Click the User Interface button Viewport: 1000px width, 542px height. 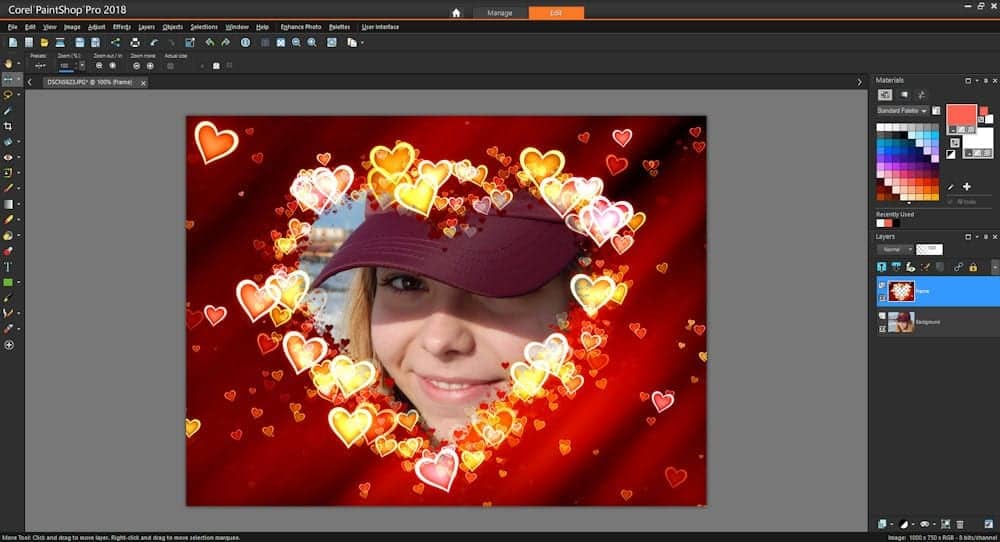[379, 27]
